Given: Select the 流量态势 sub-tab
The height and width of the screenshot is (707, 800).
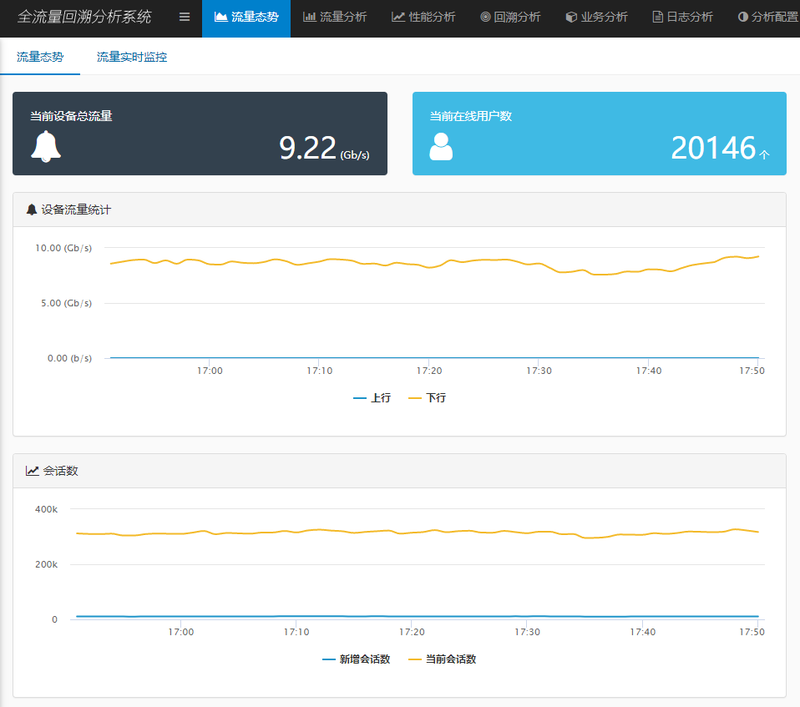Looking at the screenshot, I should 40,57.
